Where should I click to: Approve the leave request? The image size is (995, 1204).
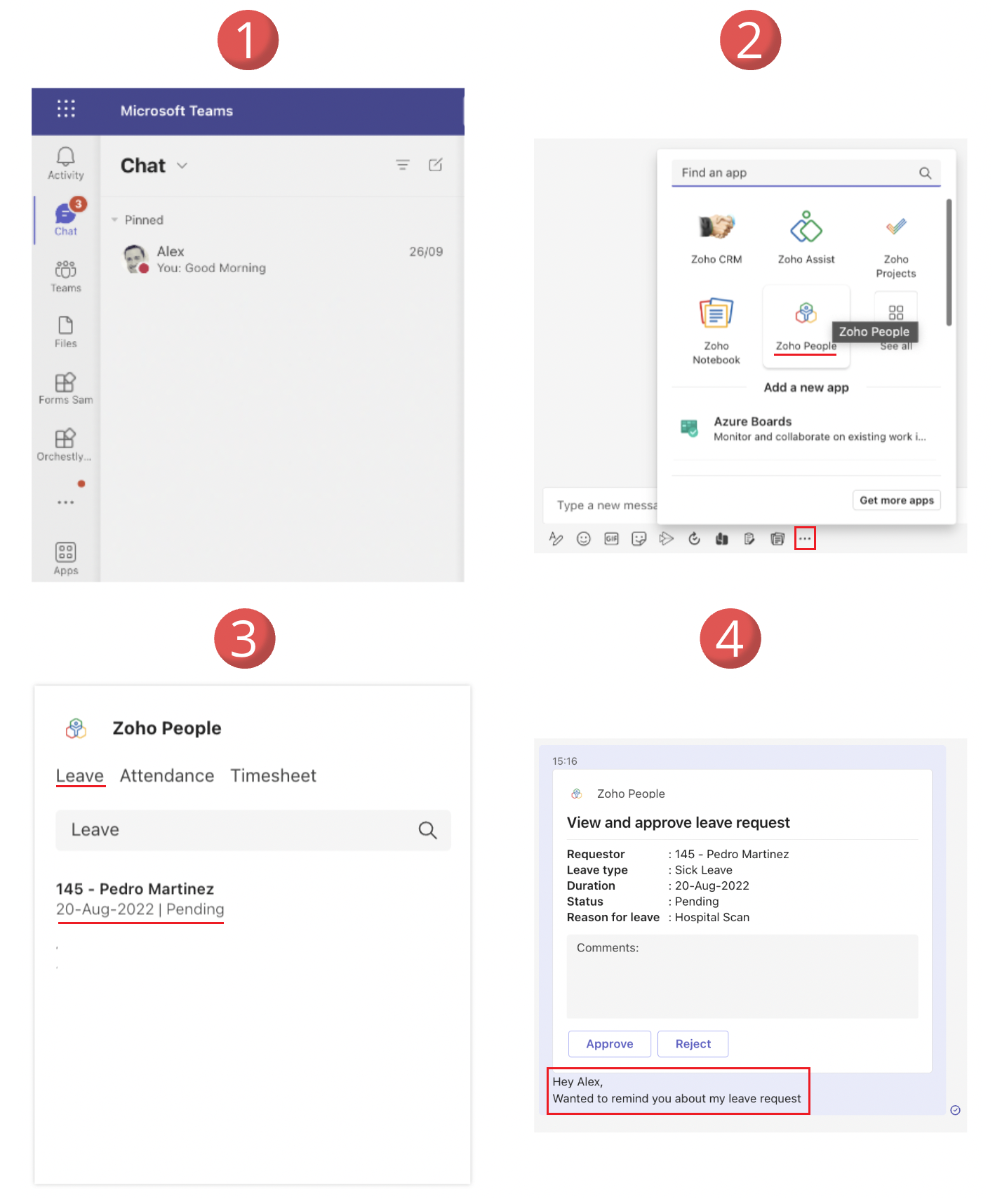pos(609,1044)
